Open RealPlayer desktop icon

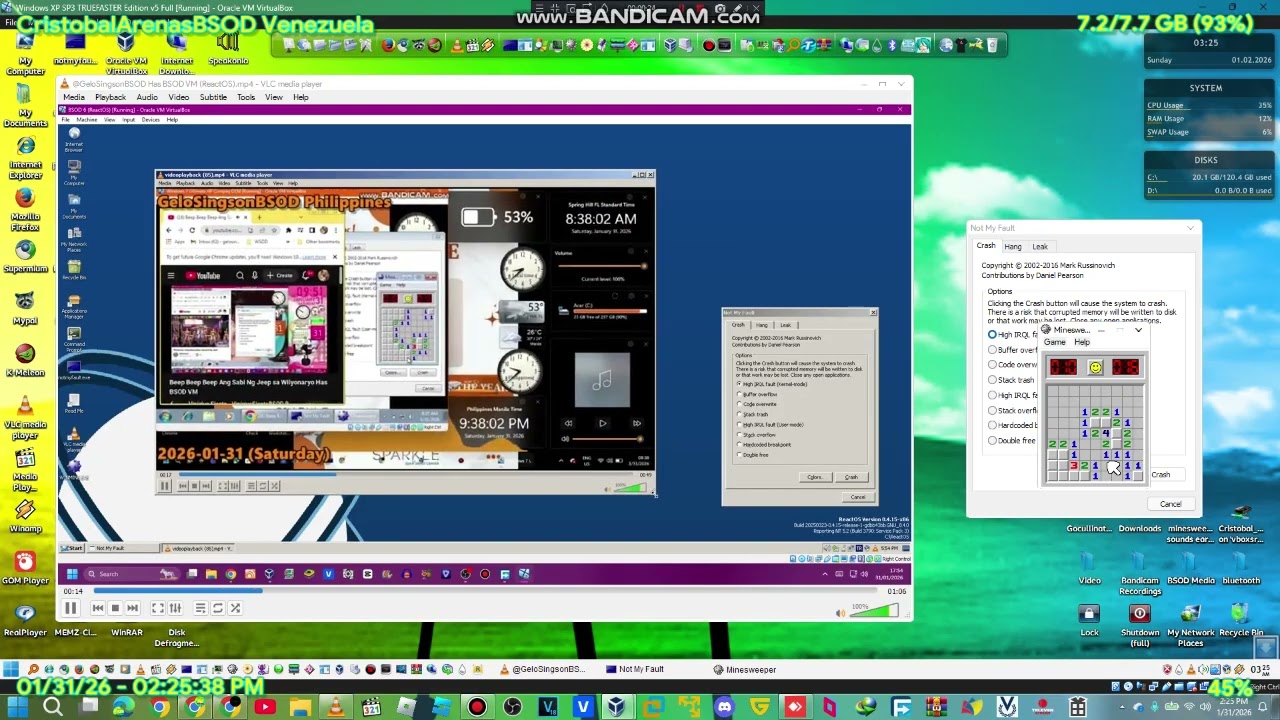click(x=25, y=621)
